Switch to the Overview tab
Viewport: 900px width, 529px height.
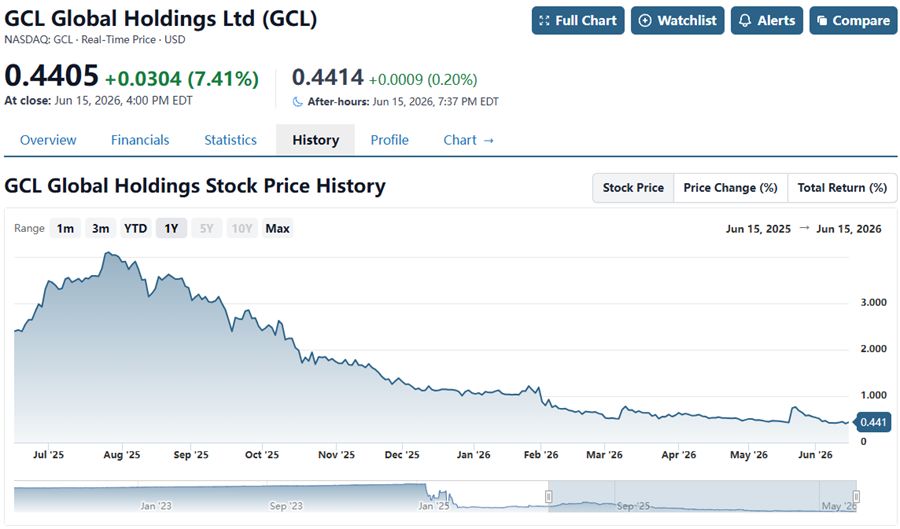[x=48, y=140]
